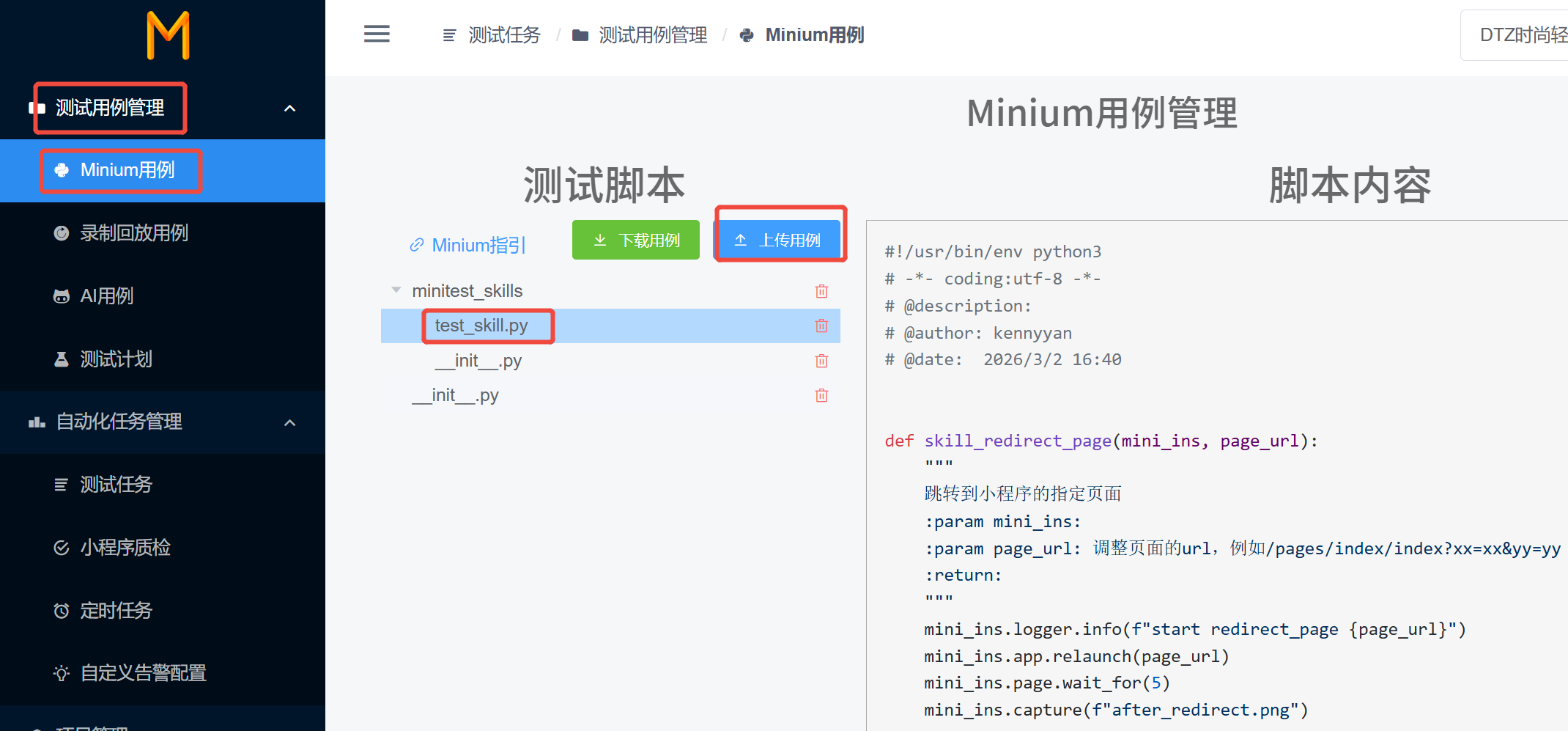Click the breadcrumb Minium用例 icon
This screenshot has width=1568, height=731.
pyautogui.click(x=747, y=35)
